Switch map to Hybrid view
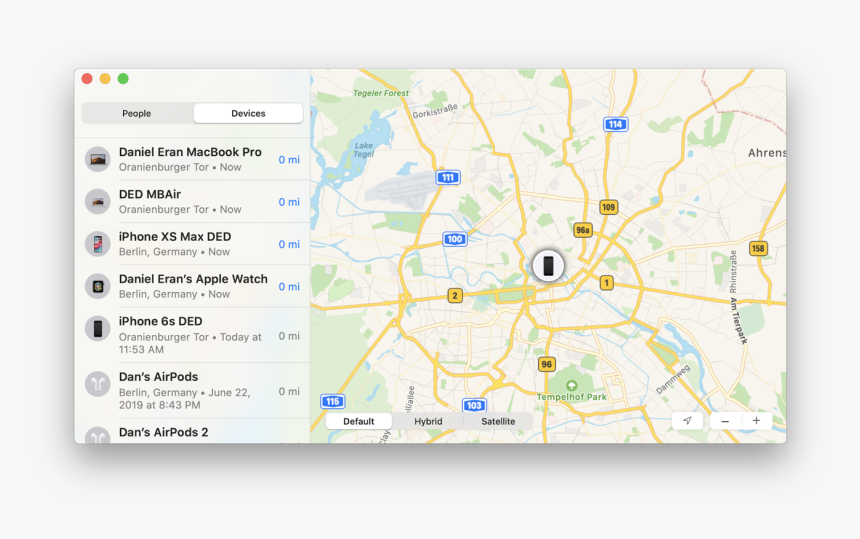The image size is (860, 539). [428, 421]
